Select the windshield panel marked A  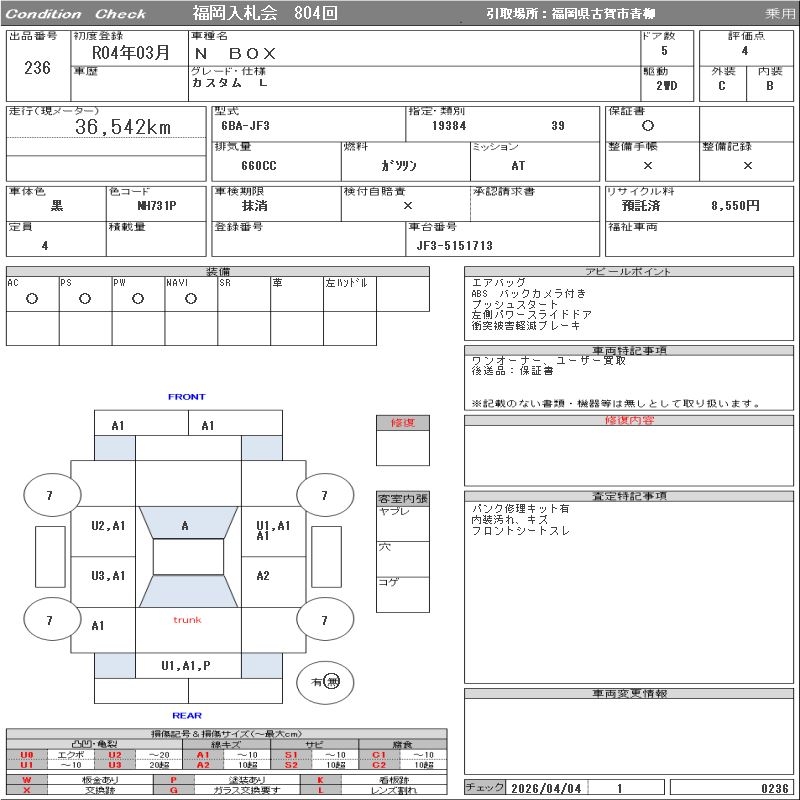185,526
